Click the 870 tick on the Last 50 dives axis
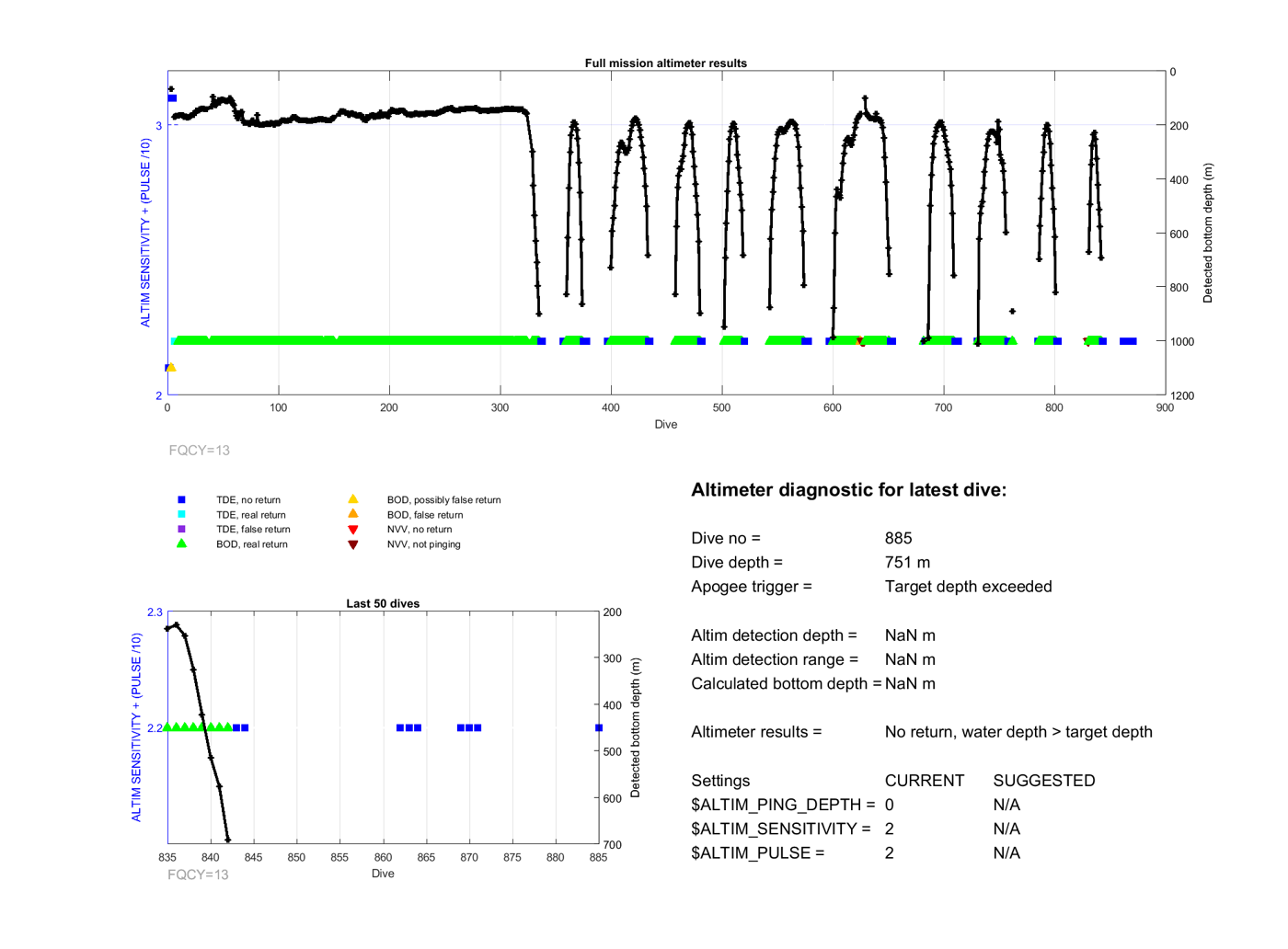 pyautogui.click(x=469, y=857)
